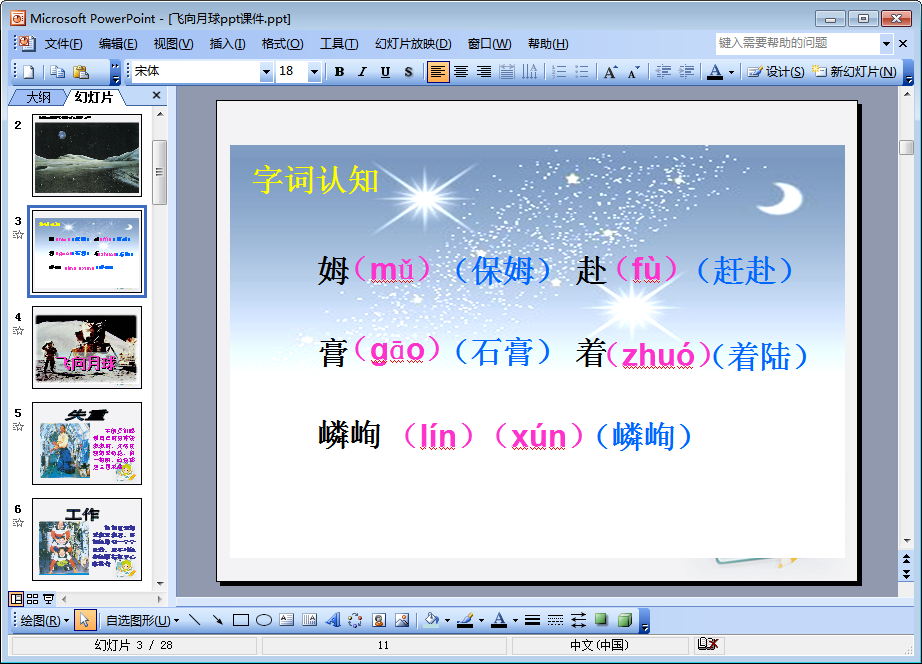Insert picture from file
Image resolution: width=922 pixels, height=664 pixels.
tap(402, 620)
